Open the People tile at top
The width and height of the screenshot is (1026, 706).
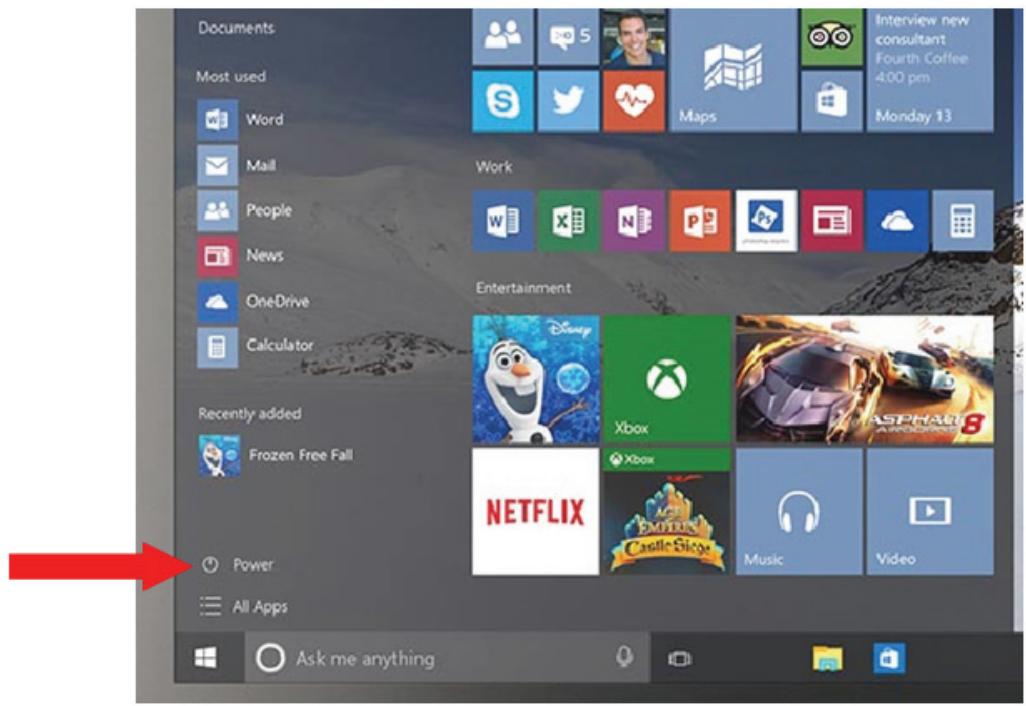(x=503, y=37)
